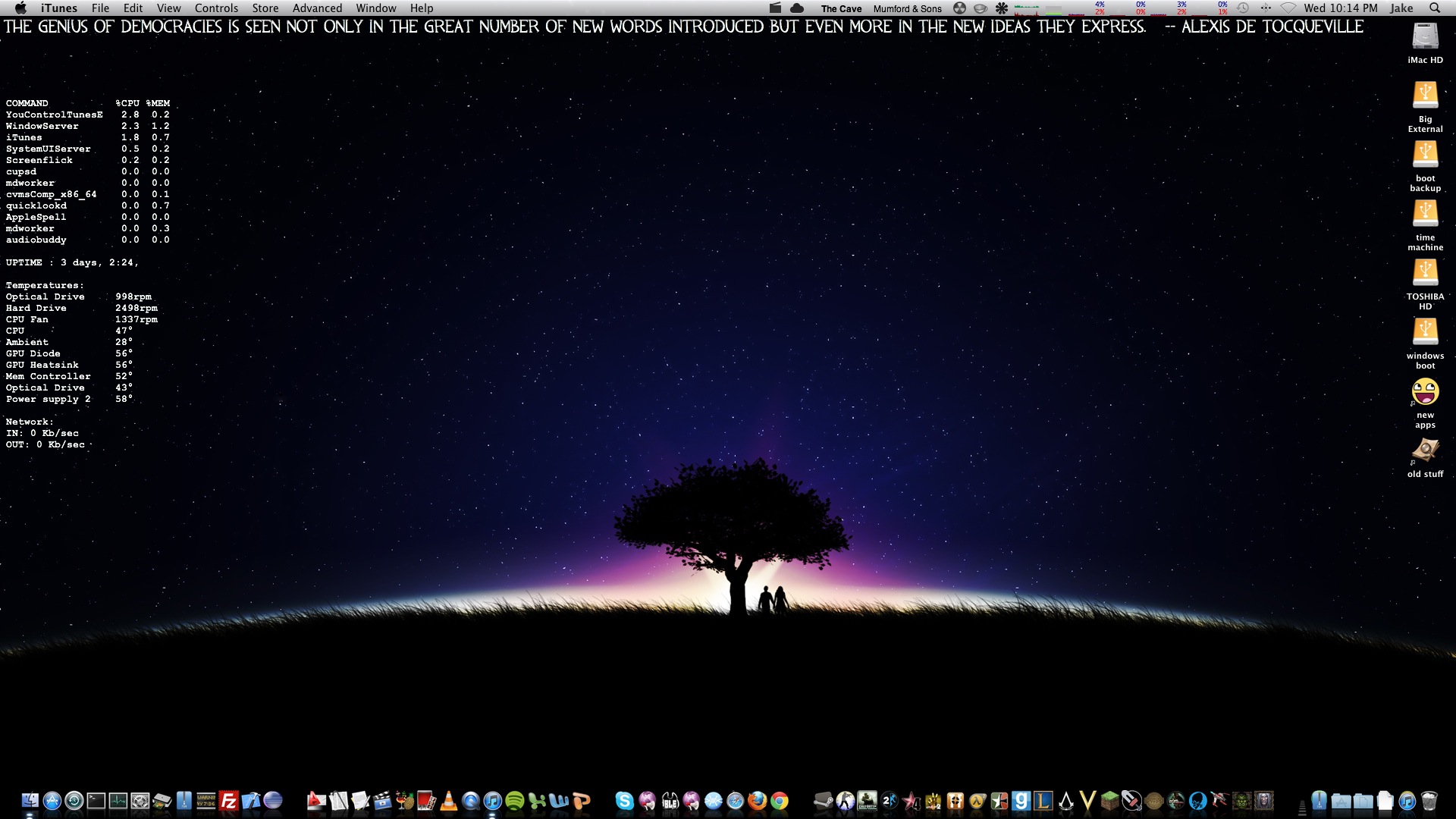Launch VLC media player from dock
Viewport: 1456px width, 819px height.
pos(448,801)
